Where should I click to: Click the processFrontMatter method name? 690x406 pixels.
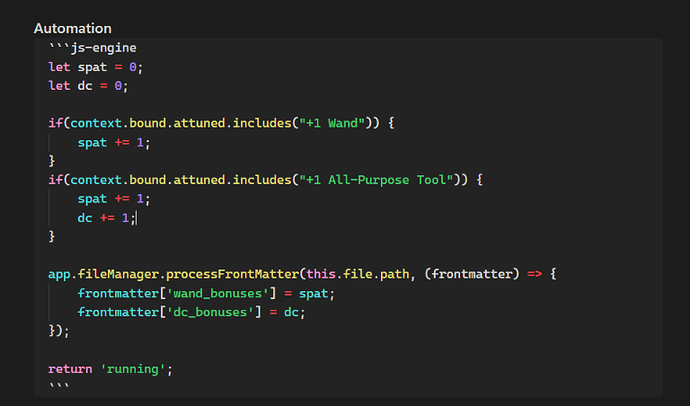coord(233,274)
